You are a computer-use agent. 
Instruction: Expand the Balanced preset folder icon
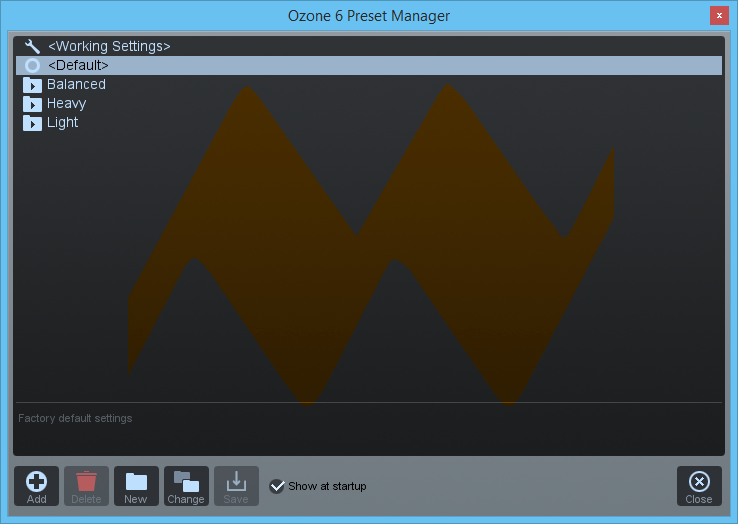click(32, 85)
